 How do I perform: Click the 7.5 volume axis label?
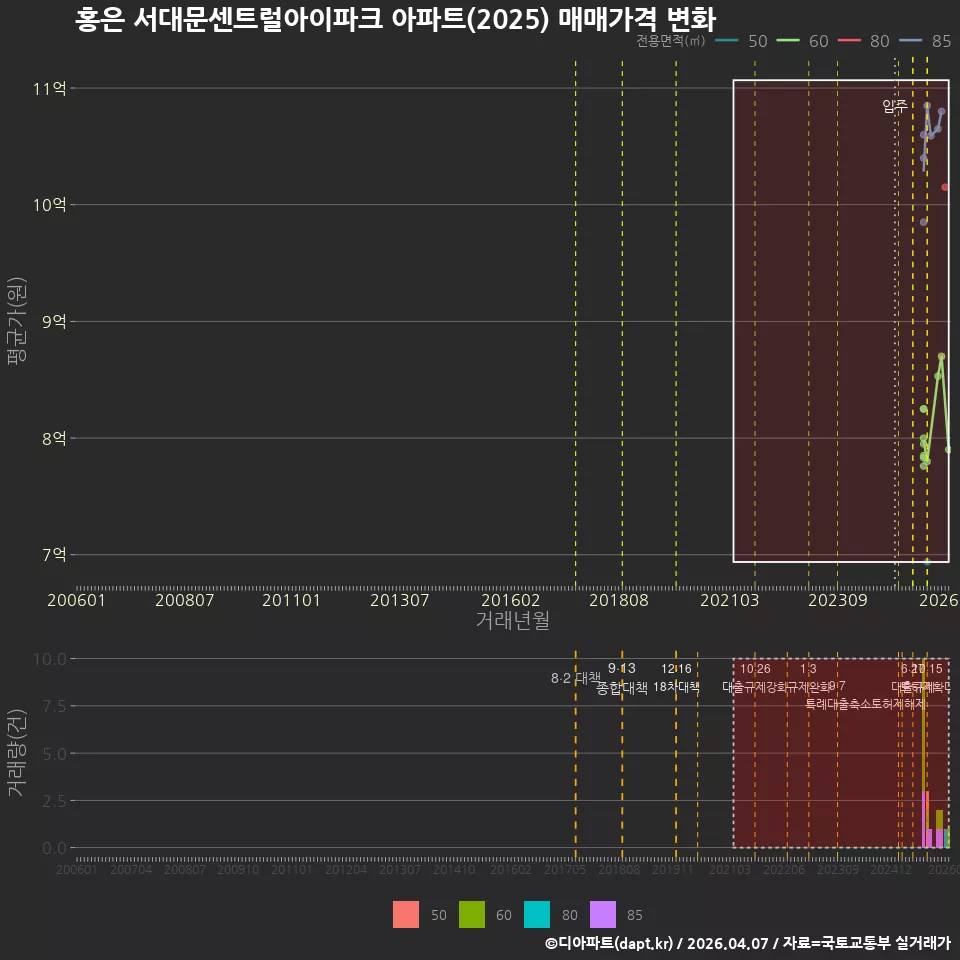(54, 706)
